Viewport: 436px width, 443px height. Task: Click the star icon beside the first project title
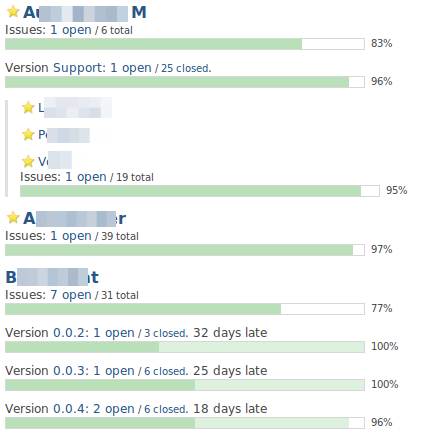click(x=13, y=12)
